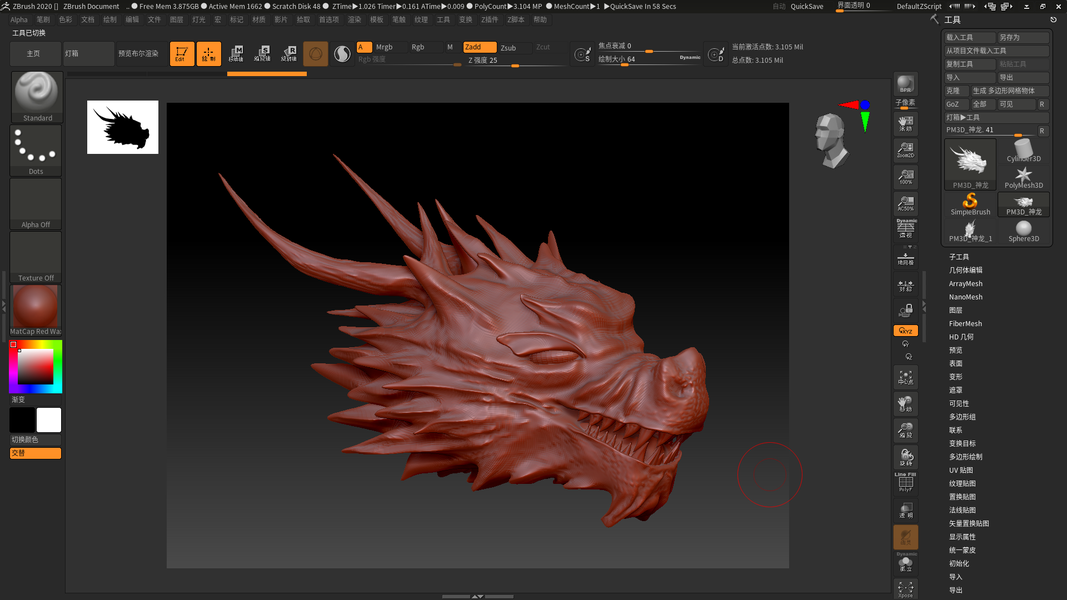
Task: Open the Alpha menu
Action: (19, 19)
